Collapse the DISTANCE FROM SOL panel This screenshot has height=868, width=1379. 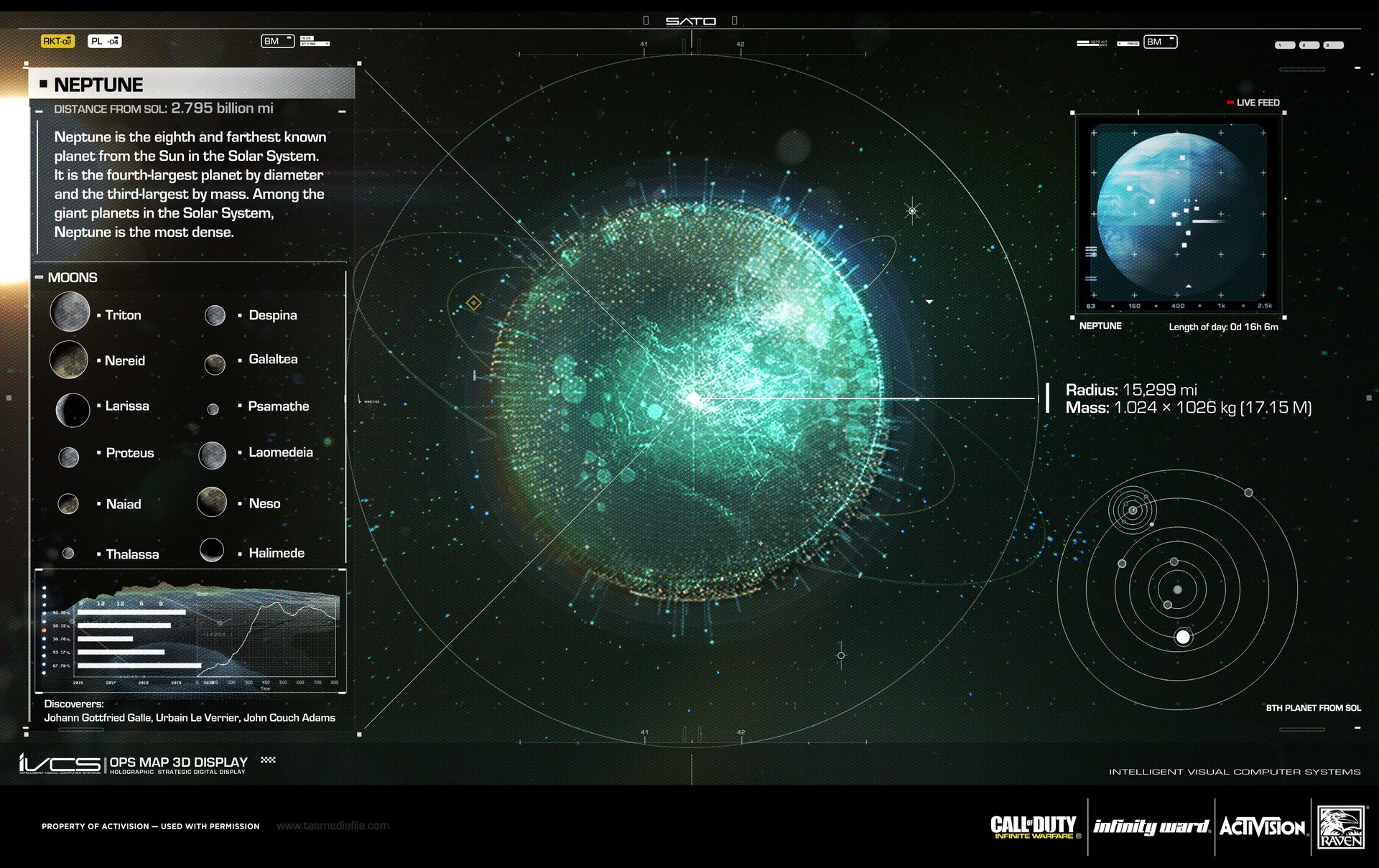[341, 110]
